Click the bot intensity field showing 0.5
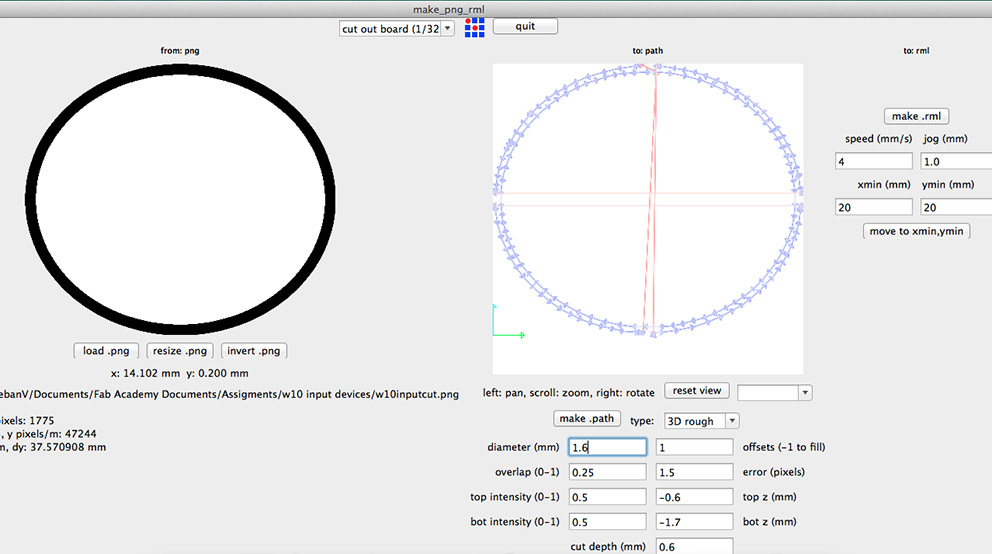The image size is (992, 554). point(607,521)
